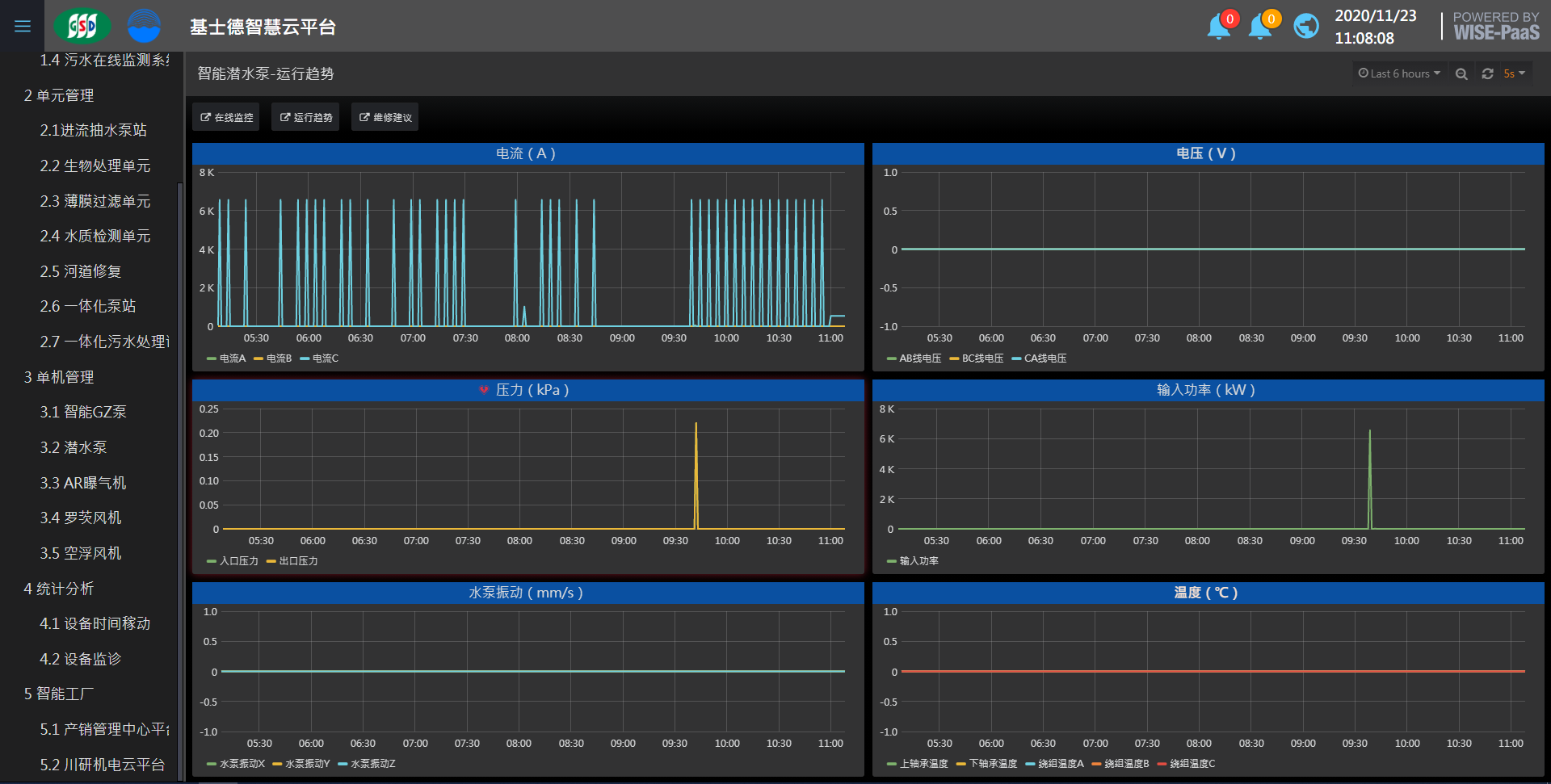
Task: Select 3.2 潜水泵 in sidebar
Action: 74,447
